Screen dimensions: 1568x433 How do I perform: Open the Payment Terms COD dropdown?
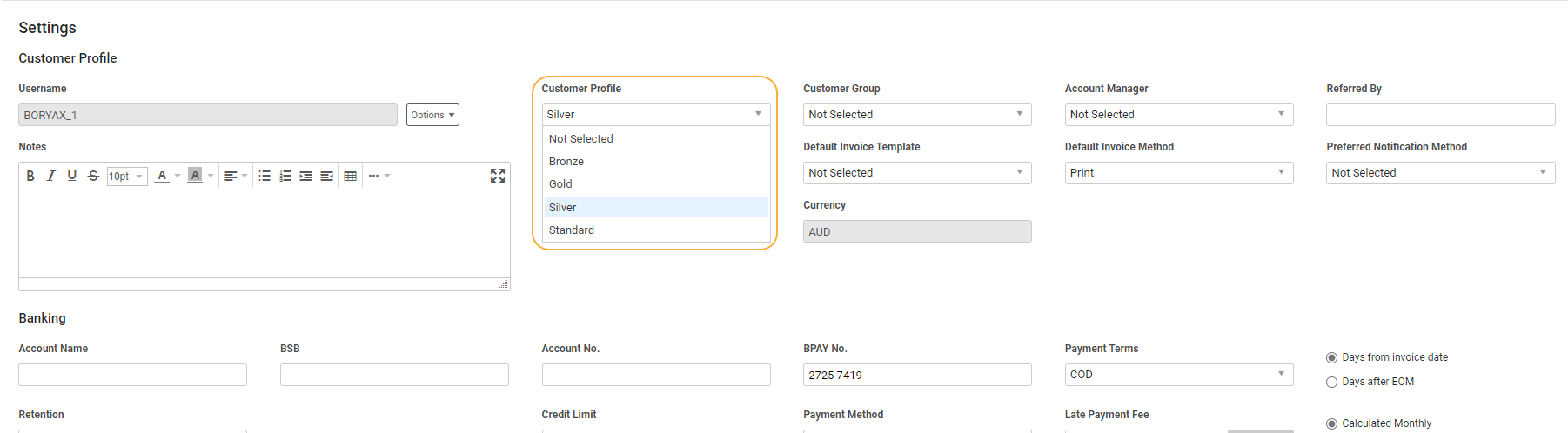pos(1179,375)
